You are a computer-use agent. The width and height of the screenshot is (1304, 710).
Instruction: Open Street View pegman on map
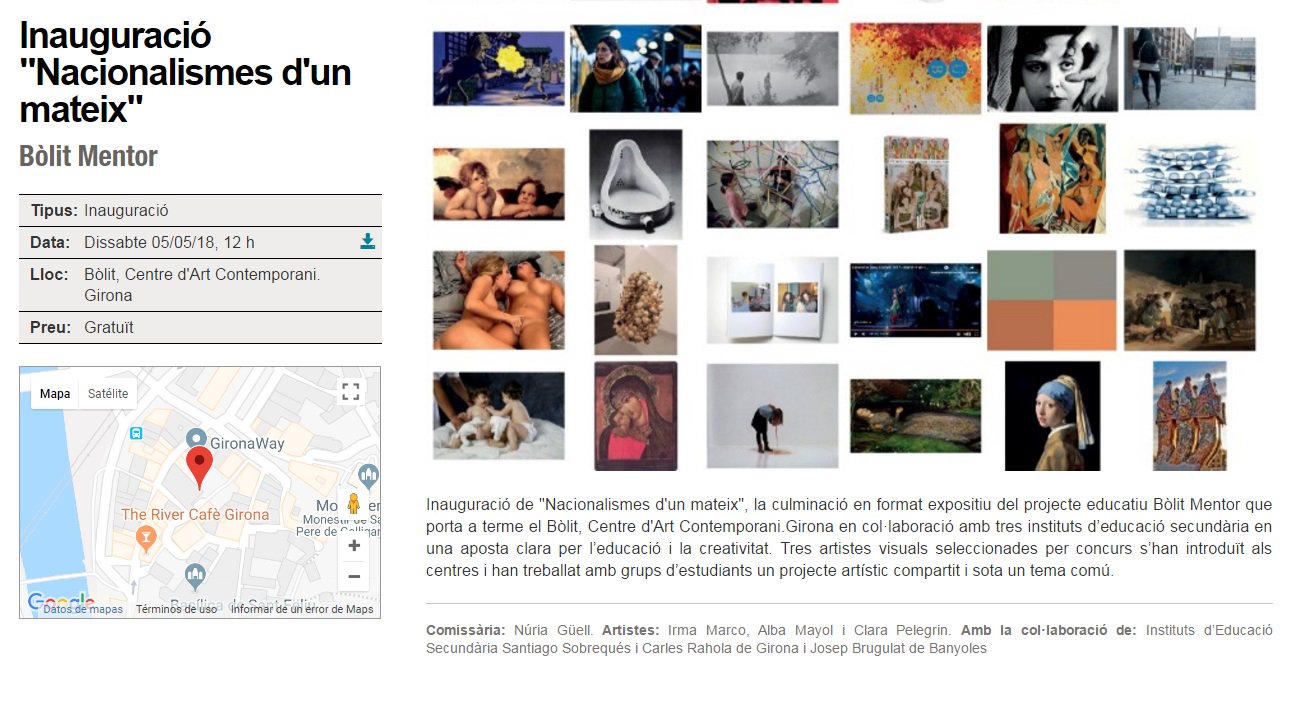(353, 503)
